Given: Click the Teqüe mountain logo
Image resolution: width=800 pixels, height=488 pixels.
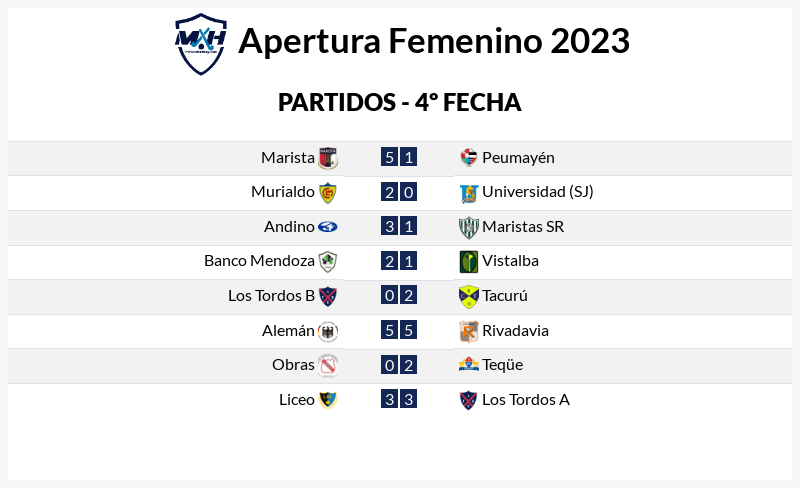Looking at the screenshot, I should coord(468,364).
